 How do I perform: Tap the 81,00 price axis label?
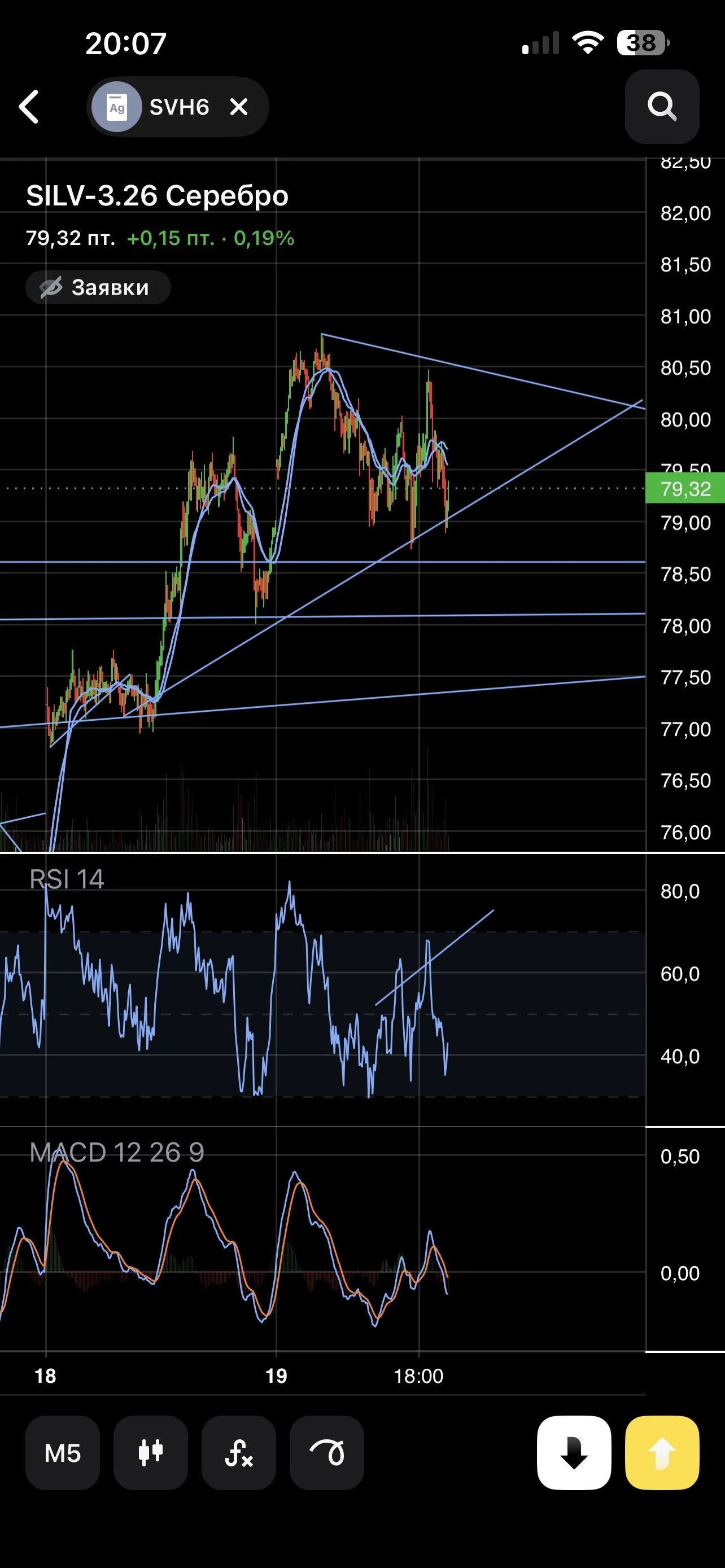tap(686, 316)
